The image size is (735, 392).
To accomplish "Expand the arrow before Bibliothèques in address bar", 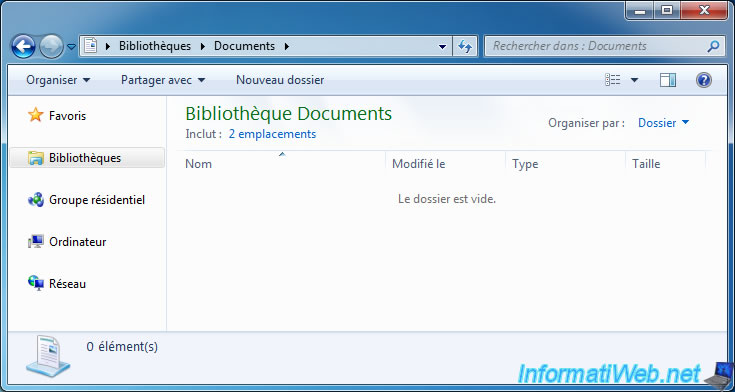I will [x=108, y=46].
